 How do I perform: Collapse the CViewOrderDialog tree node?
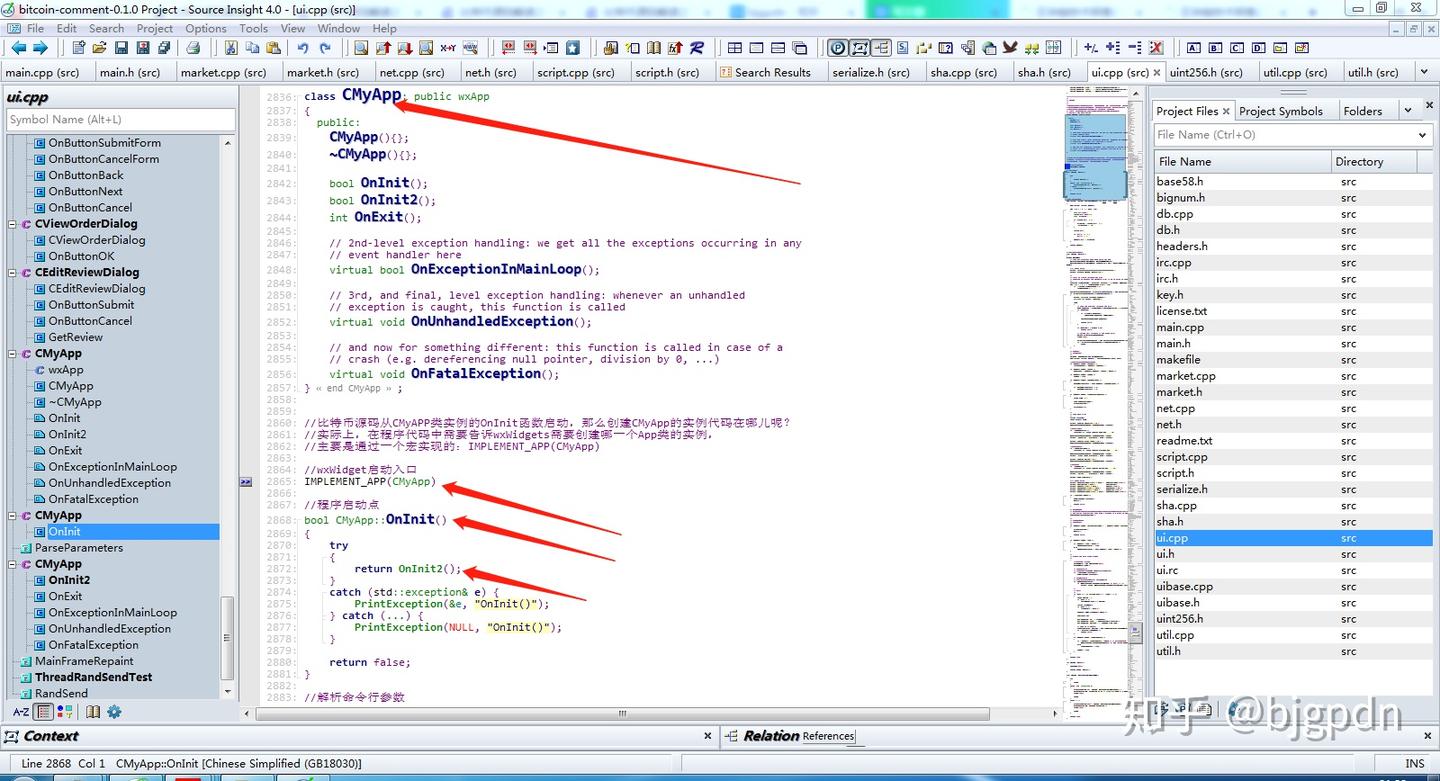13,224
